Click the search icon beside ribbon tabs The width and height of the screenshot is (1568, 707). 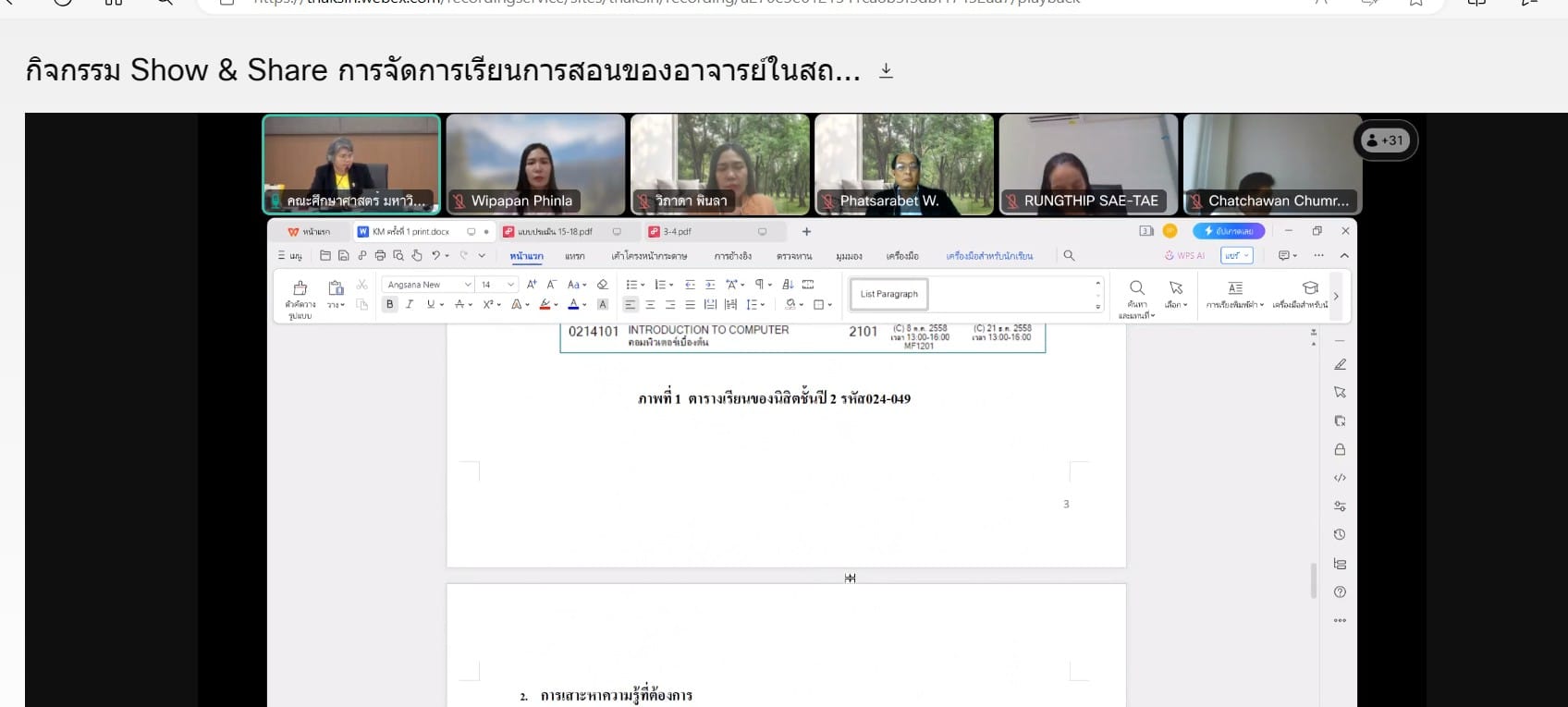1069,256
